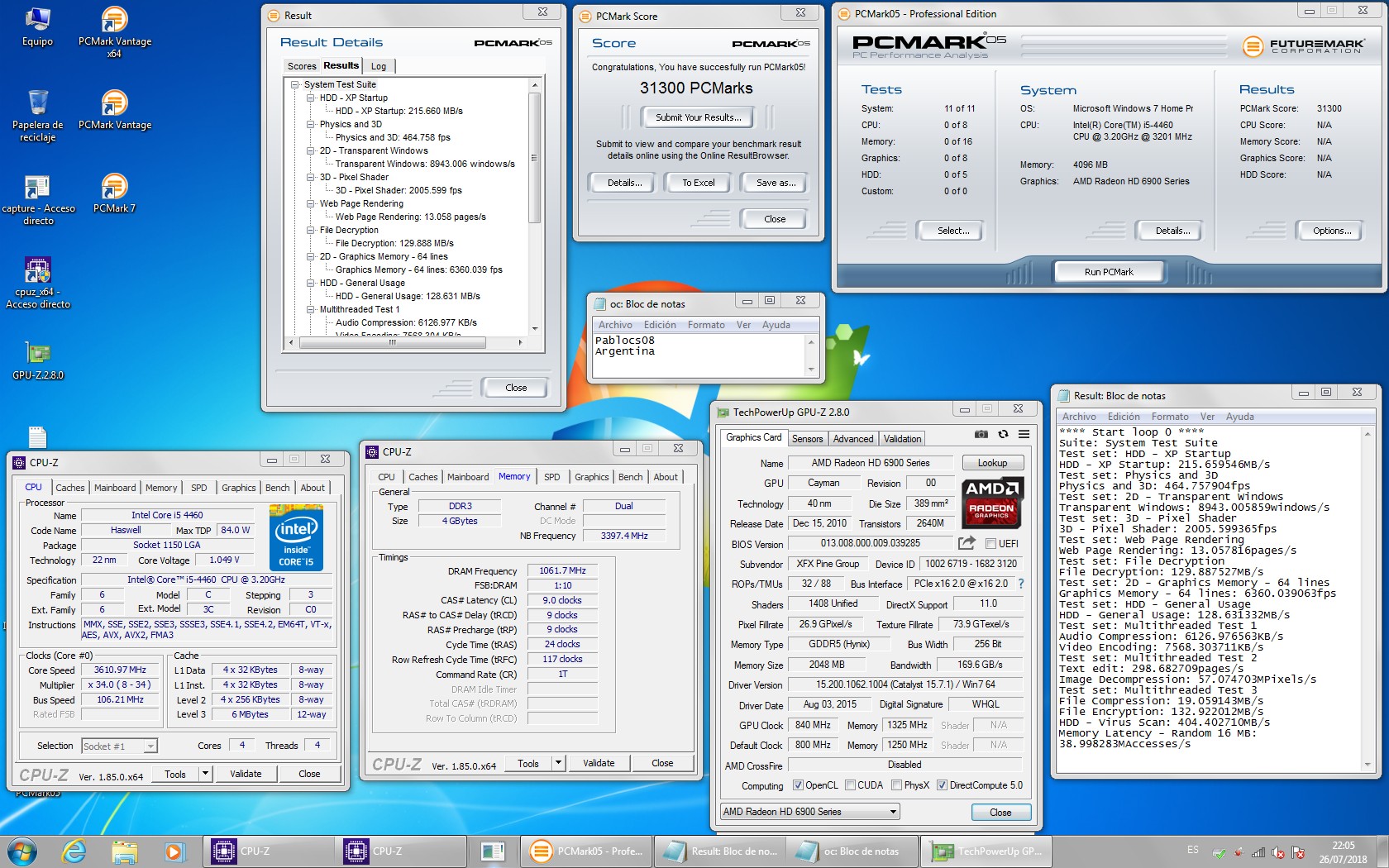Collapse the HDD - XP Startup node
1389x868 pixels.
point(311,98)
